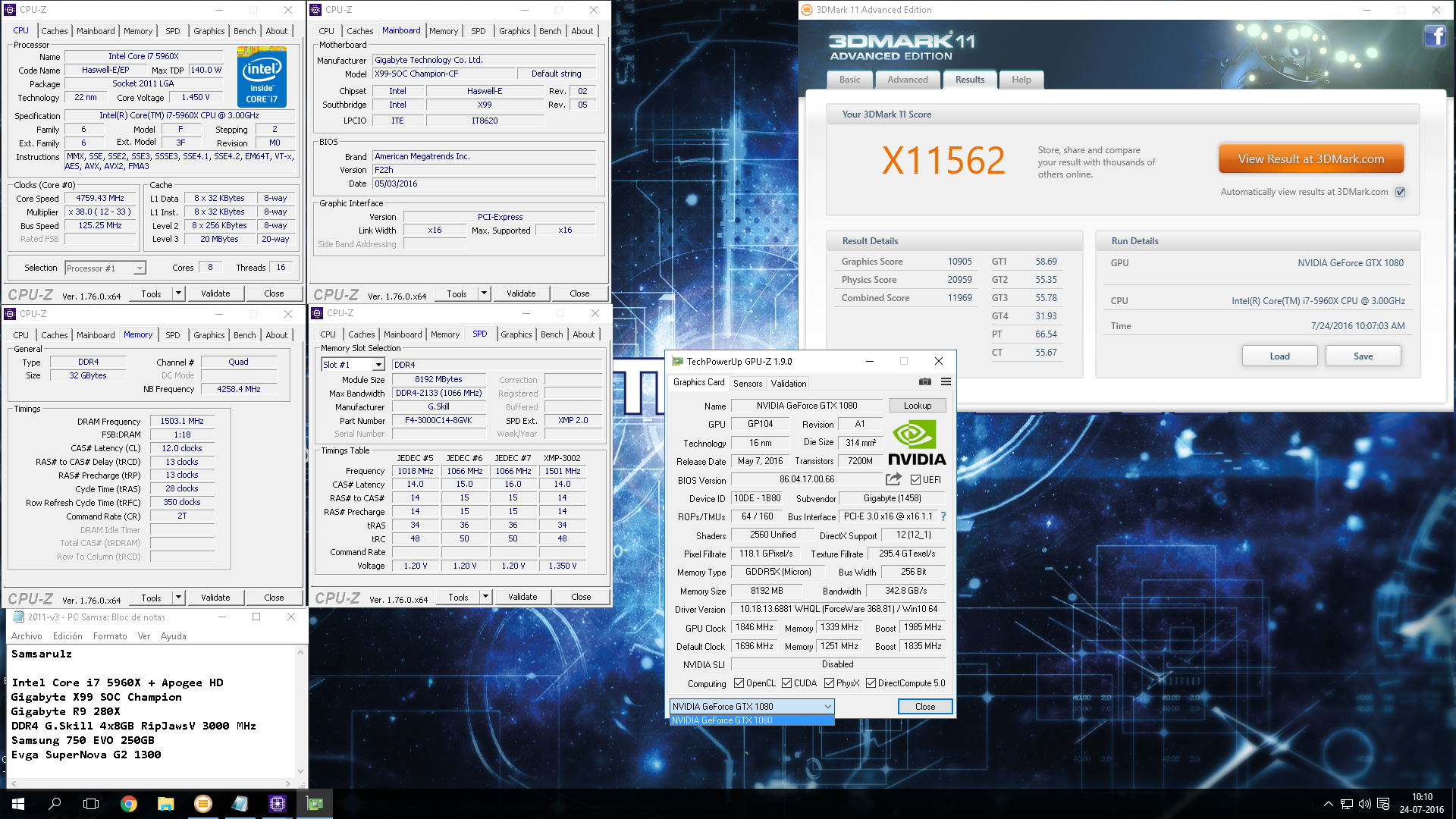Launch Google Chrome from the taskbar
The height and width of the screenshot is (819, 1456).
(129, 804)
